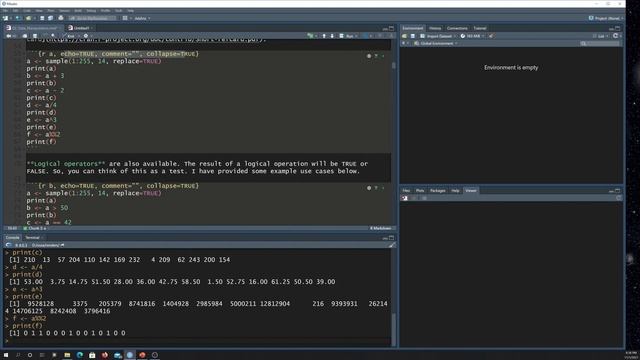Open the Global Environment dropdown

click(x=436, y=43)
